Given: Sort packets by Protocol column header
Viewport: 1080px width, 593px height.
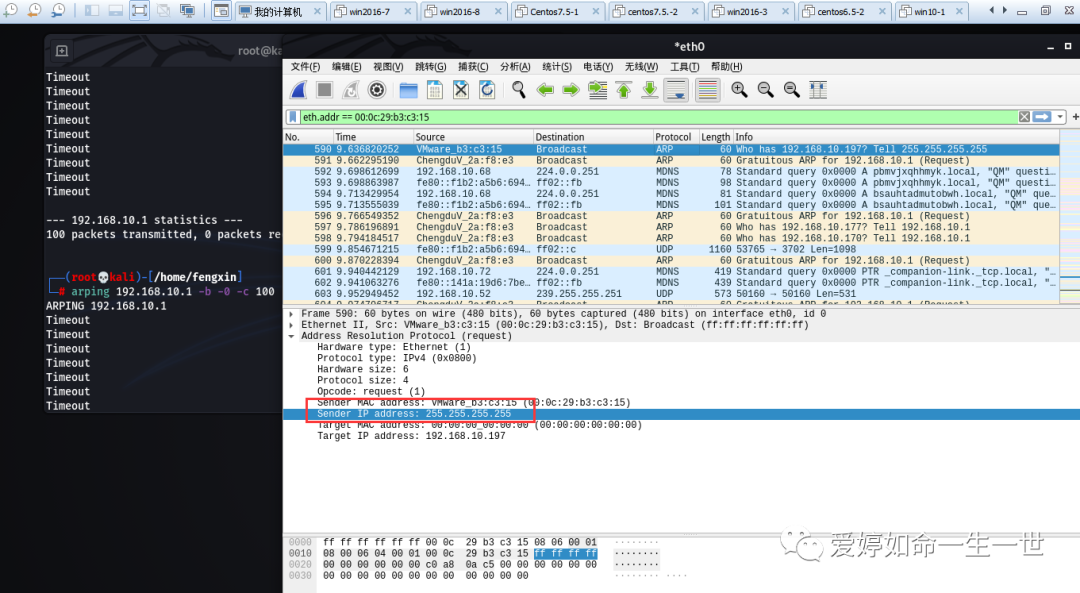Looking at the screenshot, I should click(x=676, y=137).
